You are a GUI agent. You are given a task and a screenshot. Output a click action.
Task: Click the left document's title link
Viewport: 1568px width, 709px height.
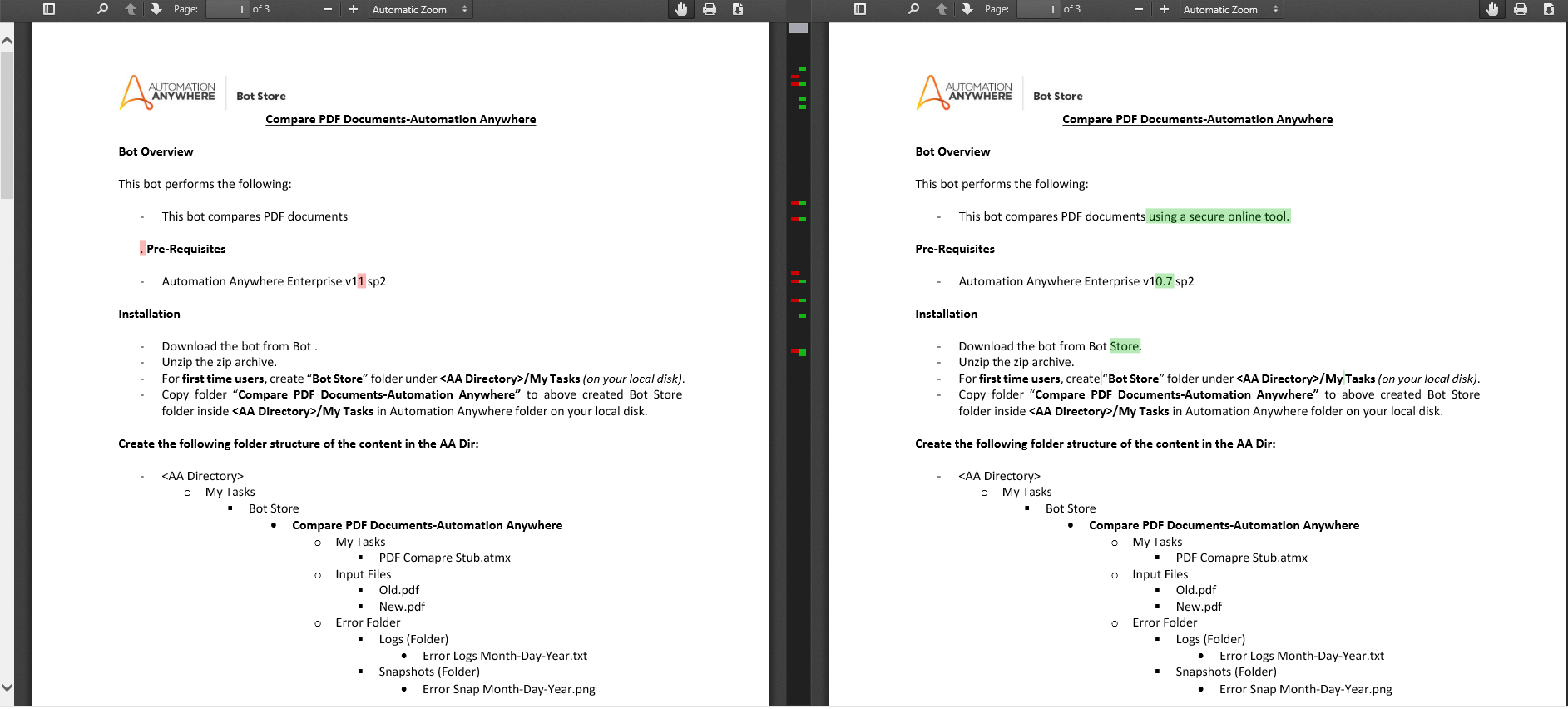400,119
